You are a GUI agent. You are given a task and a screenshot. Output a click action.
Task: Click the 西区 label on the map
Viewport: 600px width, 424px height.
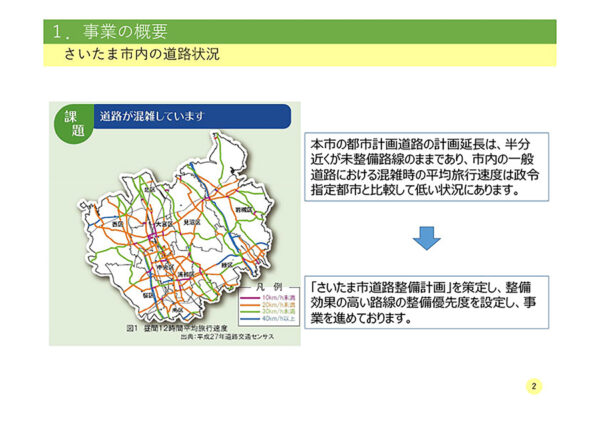[x=117, y=225]
